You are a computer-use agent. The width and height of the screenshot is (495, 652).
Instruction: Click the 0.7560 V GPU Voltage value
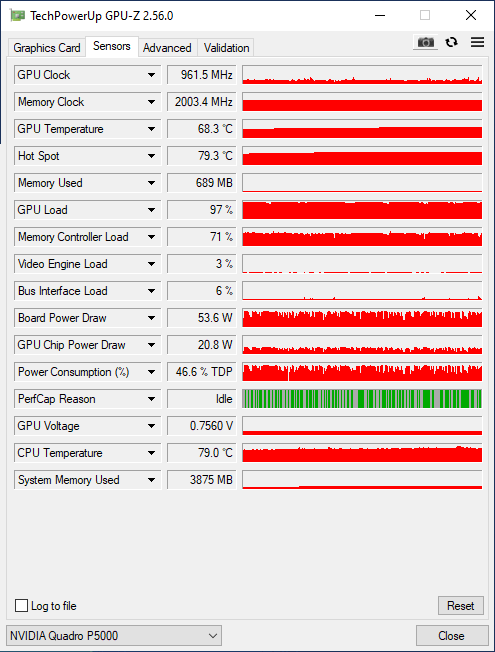tap(202, 426)
